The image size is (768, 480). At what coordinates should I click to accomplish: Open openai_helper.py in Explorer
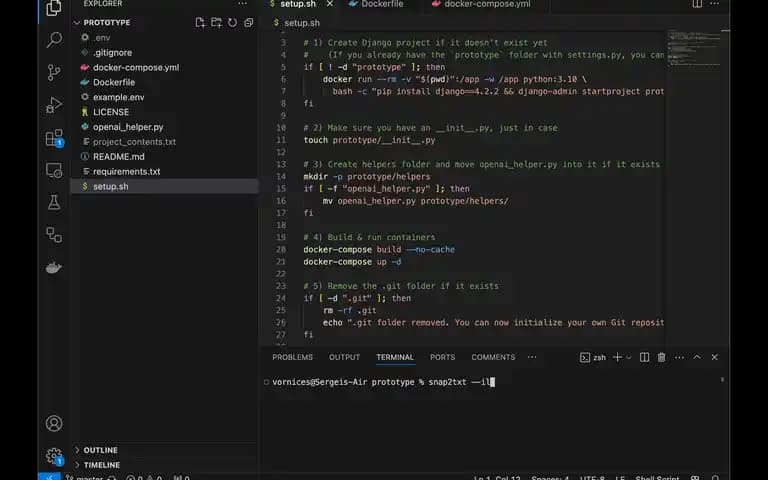[x=165, y=127]
